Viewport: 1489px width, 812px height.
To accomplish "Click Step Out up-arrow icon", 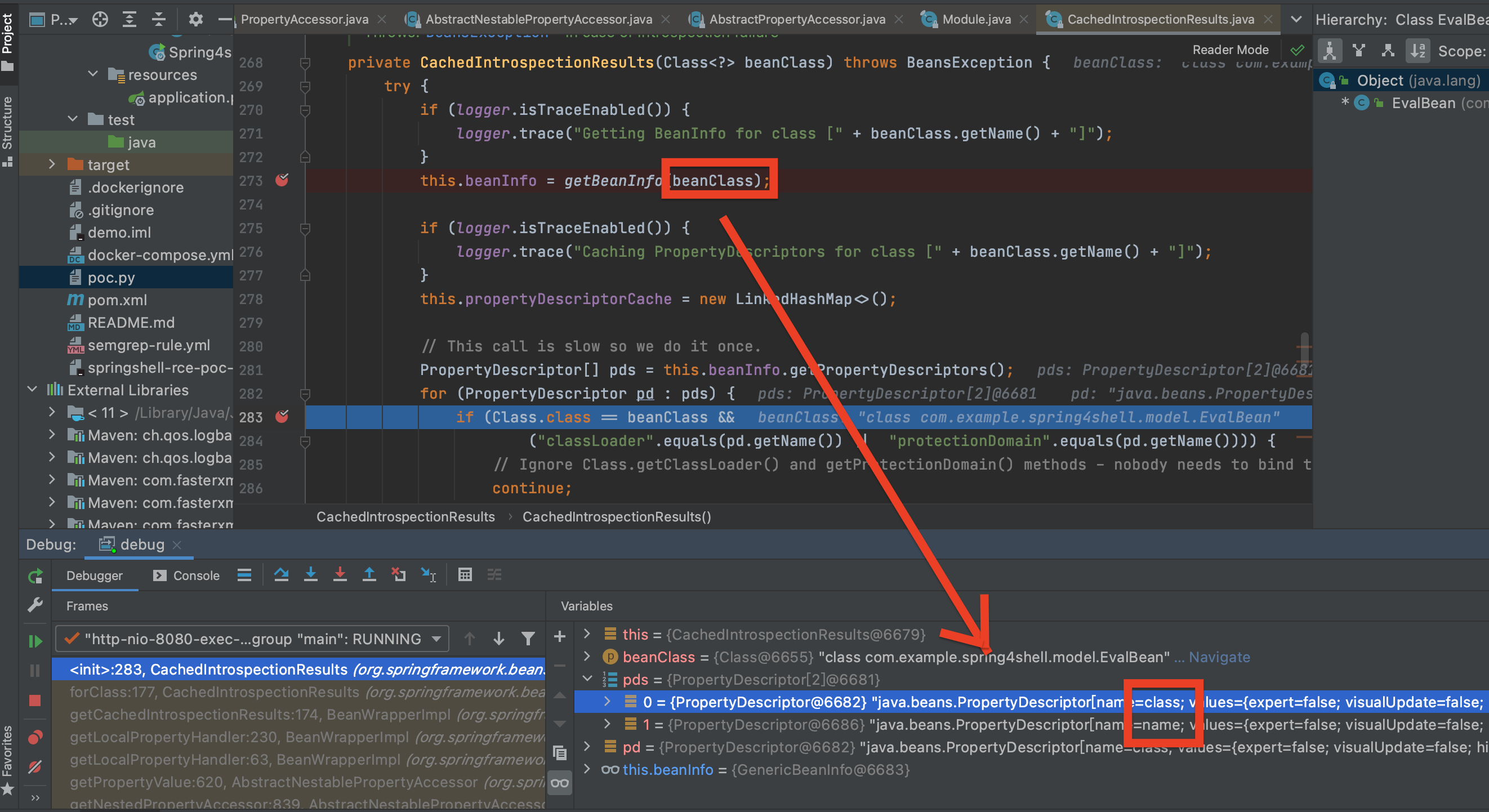I will pyautogui.click(x=369, y=574).
